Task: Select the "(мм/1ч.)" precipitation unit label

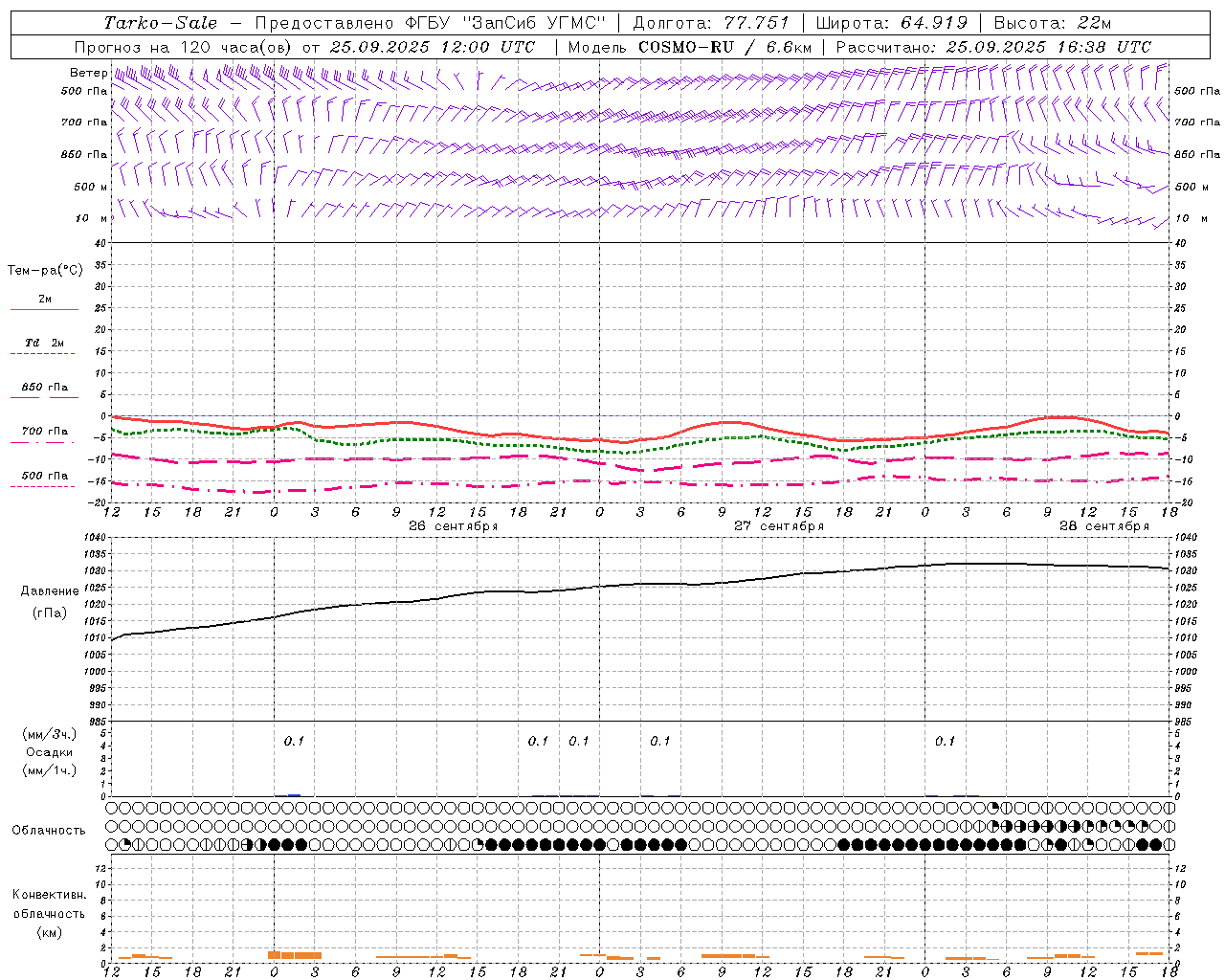Action: tap(50, 770)
